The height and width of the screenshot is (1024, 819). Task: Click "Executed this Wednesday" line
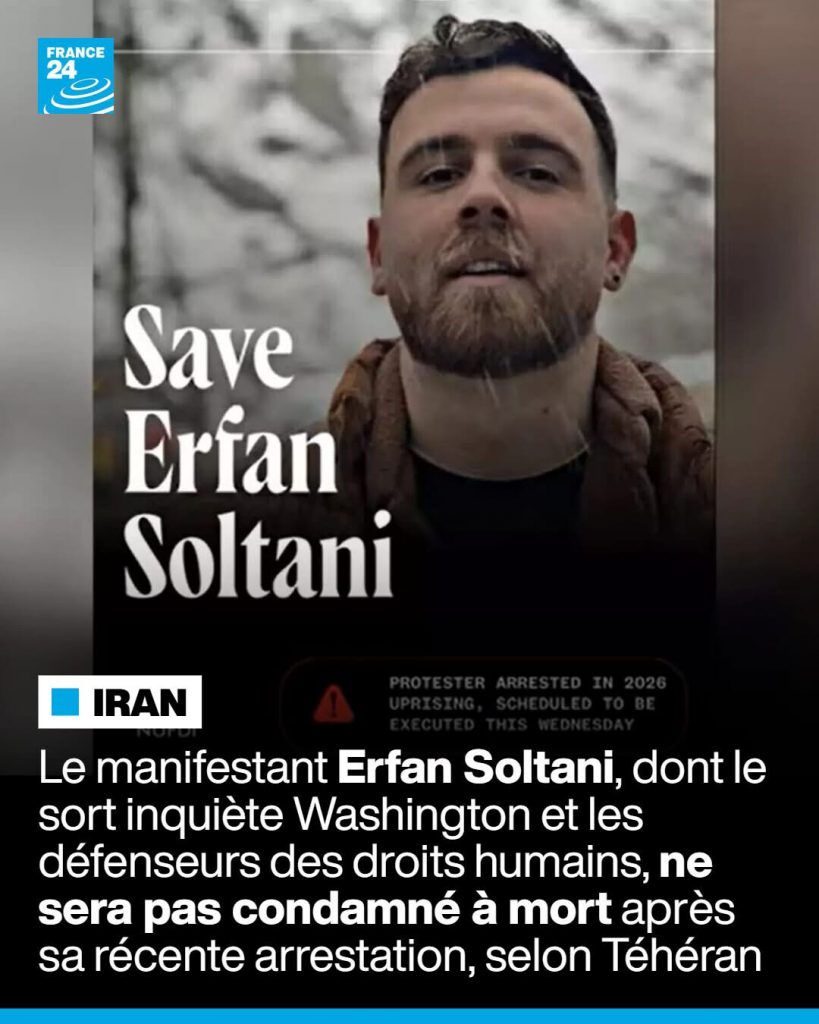pos(512,724)
